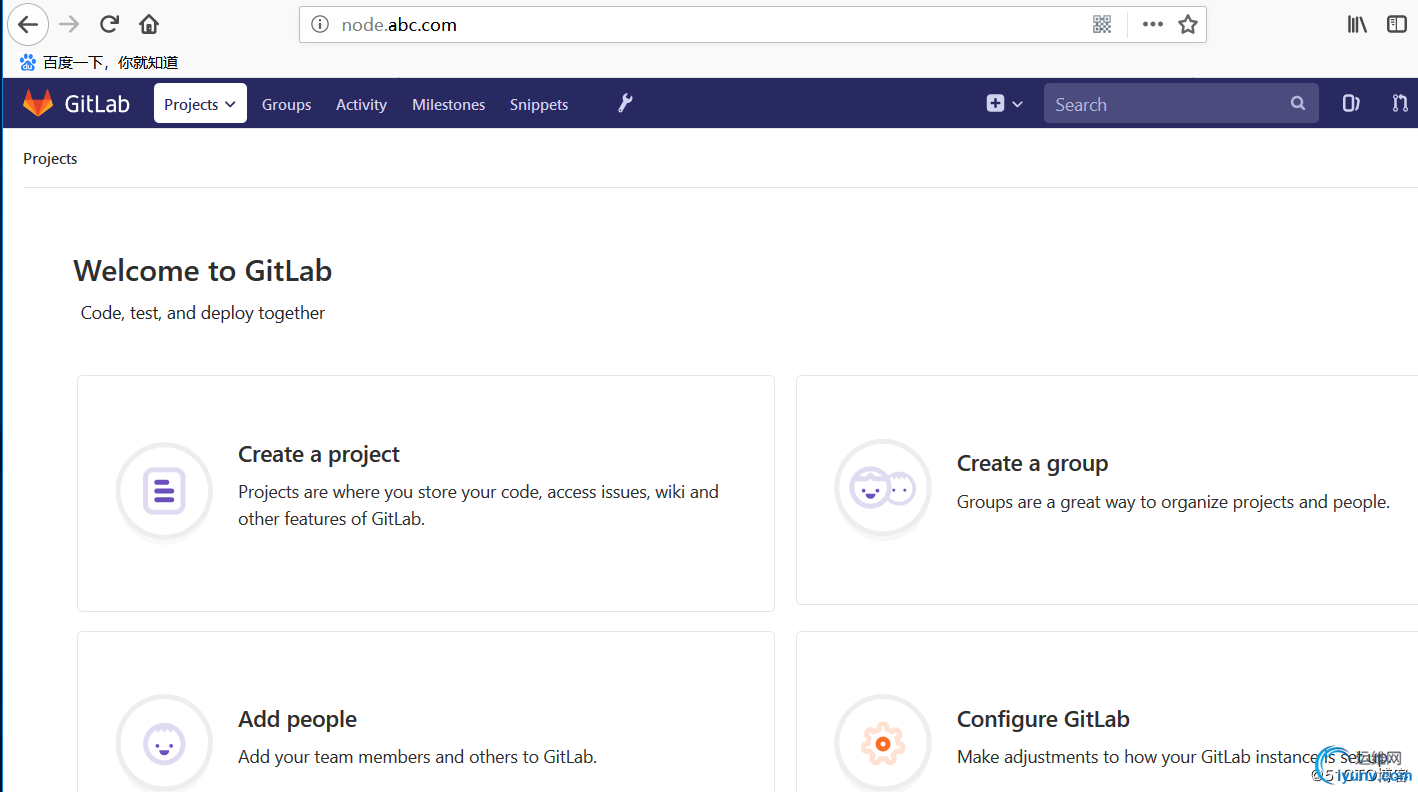Click 'Groups are a great way' description
This screenshot has height=792, width=1418.
[x=1173, y=502]
